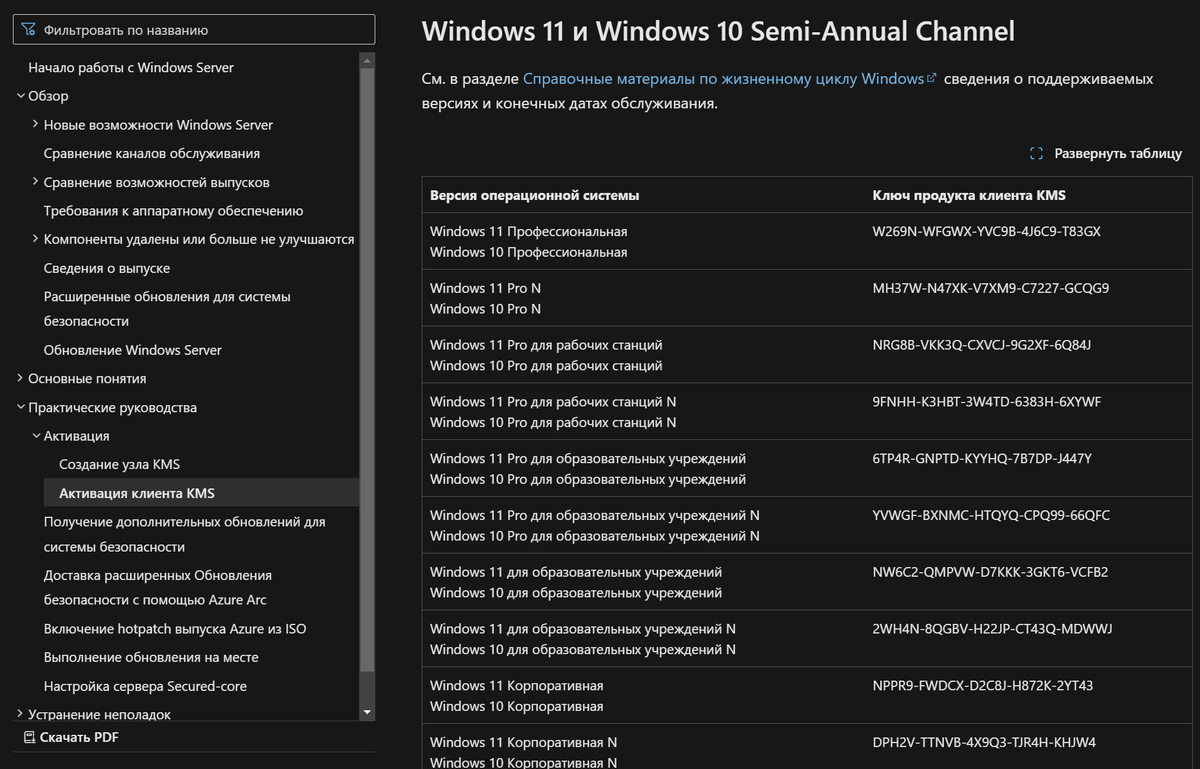Click the sidebar scrollbar thumb
This screenshot has height=769, width=1200.
[x=367, y=368]
